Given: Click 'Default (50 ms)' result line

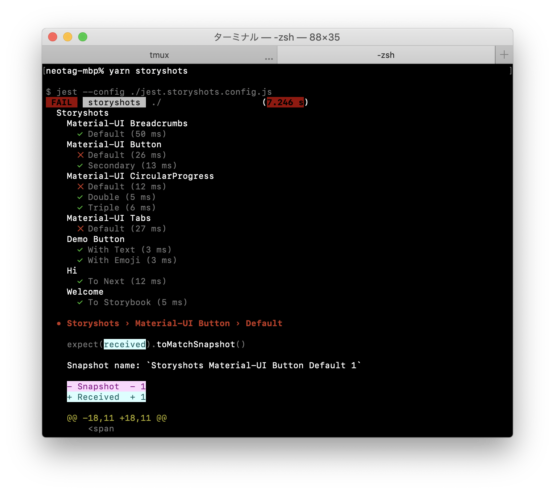Looking at the screenshot, I should coord(127,134).
